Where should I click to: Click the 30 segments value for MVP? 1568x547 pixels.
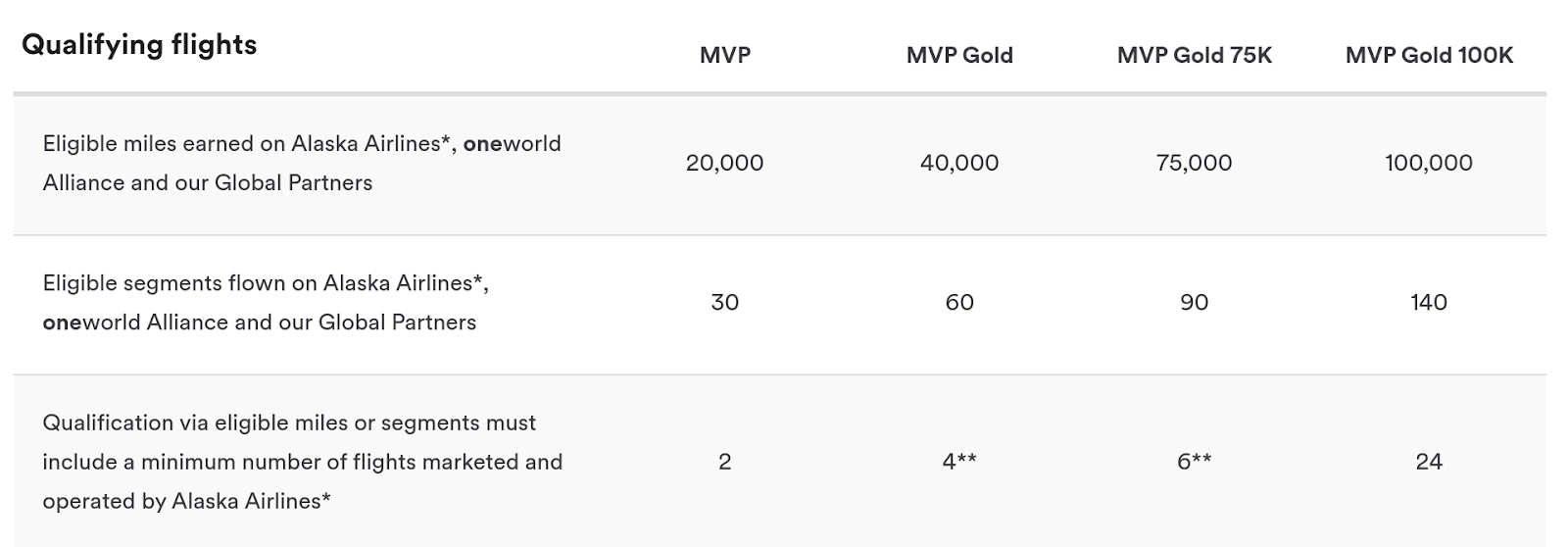click(725, 302)
